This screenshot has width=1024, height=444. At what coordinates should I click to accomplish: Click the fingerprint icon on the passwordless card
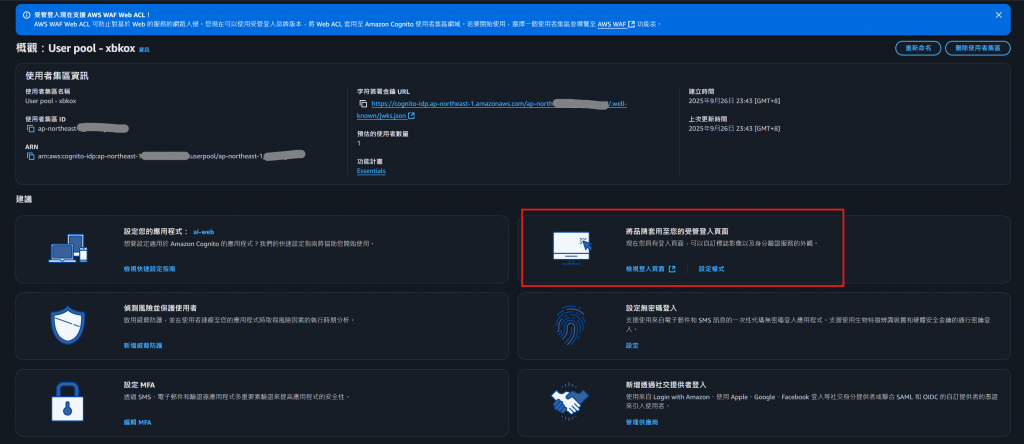click(x=570, y=325)
